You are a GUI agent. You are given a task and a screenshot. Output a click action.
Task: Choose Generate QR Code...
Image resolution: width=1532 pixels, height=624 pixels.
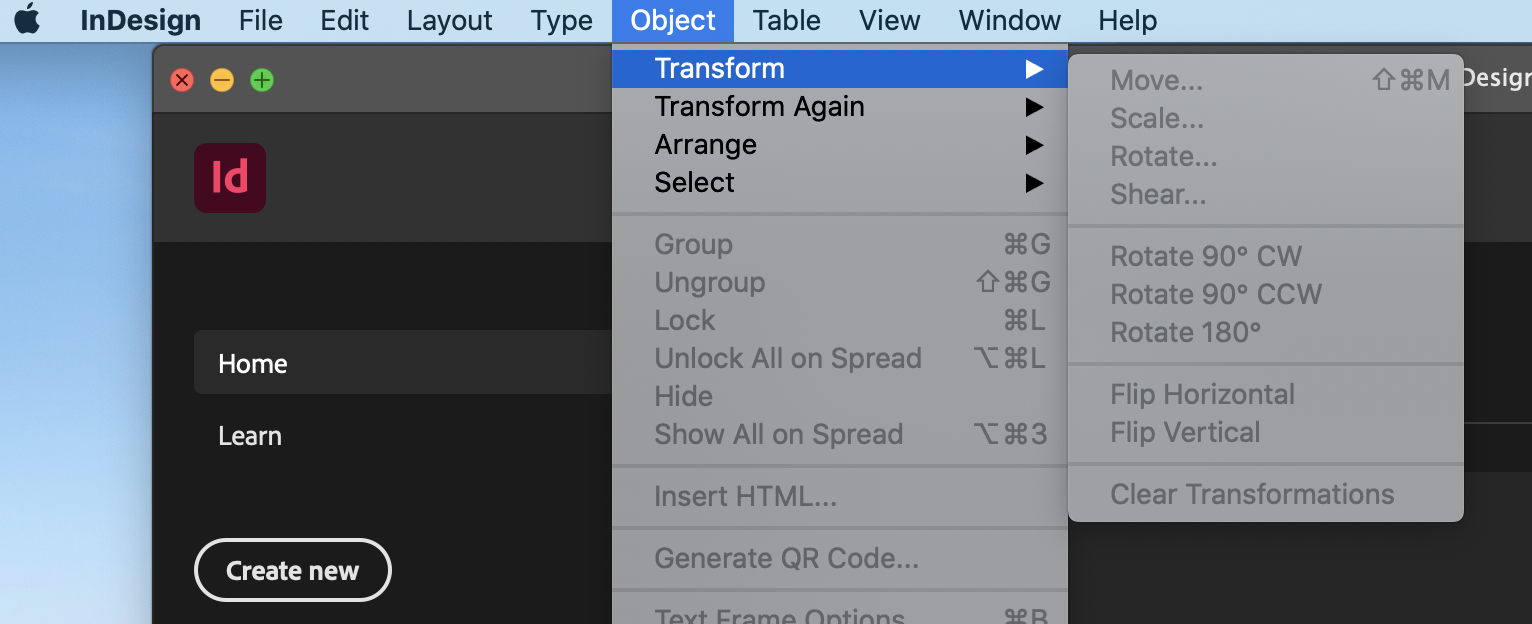pos(786,558)
